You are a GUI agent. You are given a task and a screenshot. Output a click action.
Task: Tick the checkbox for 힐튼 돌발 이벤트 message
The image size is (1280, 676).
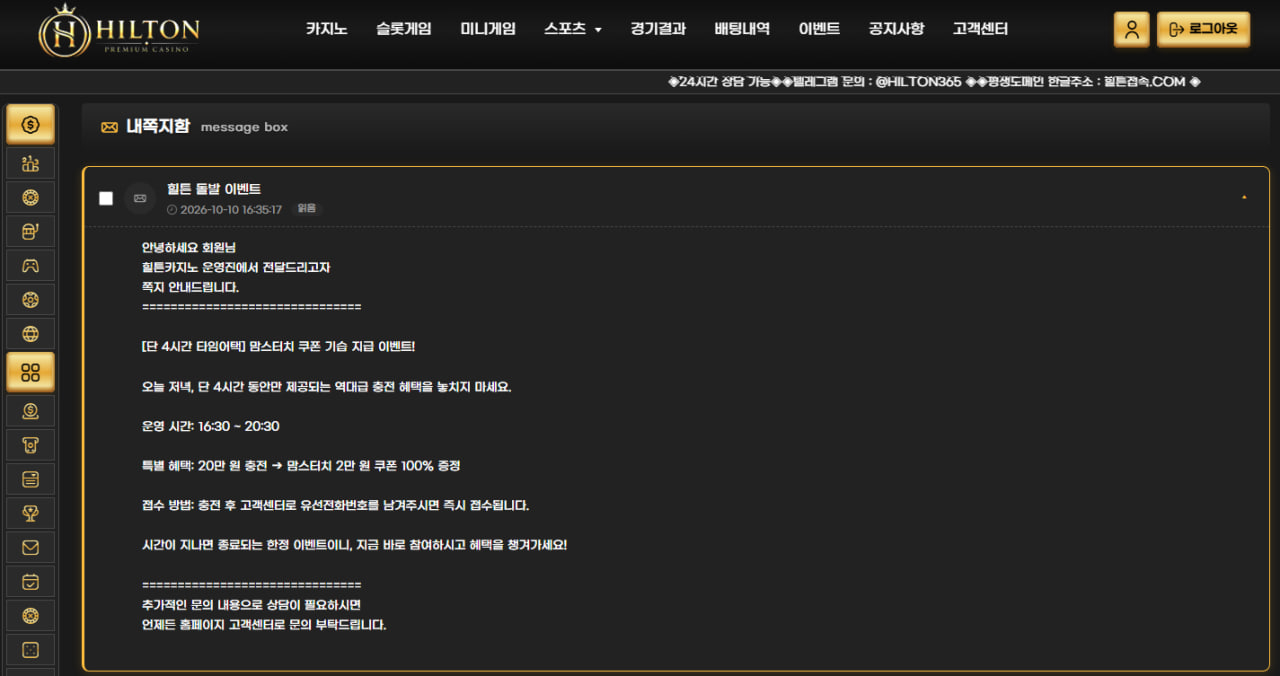[106, 198]
